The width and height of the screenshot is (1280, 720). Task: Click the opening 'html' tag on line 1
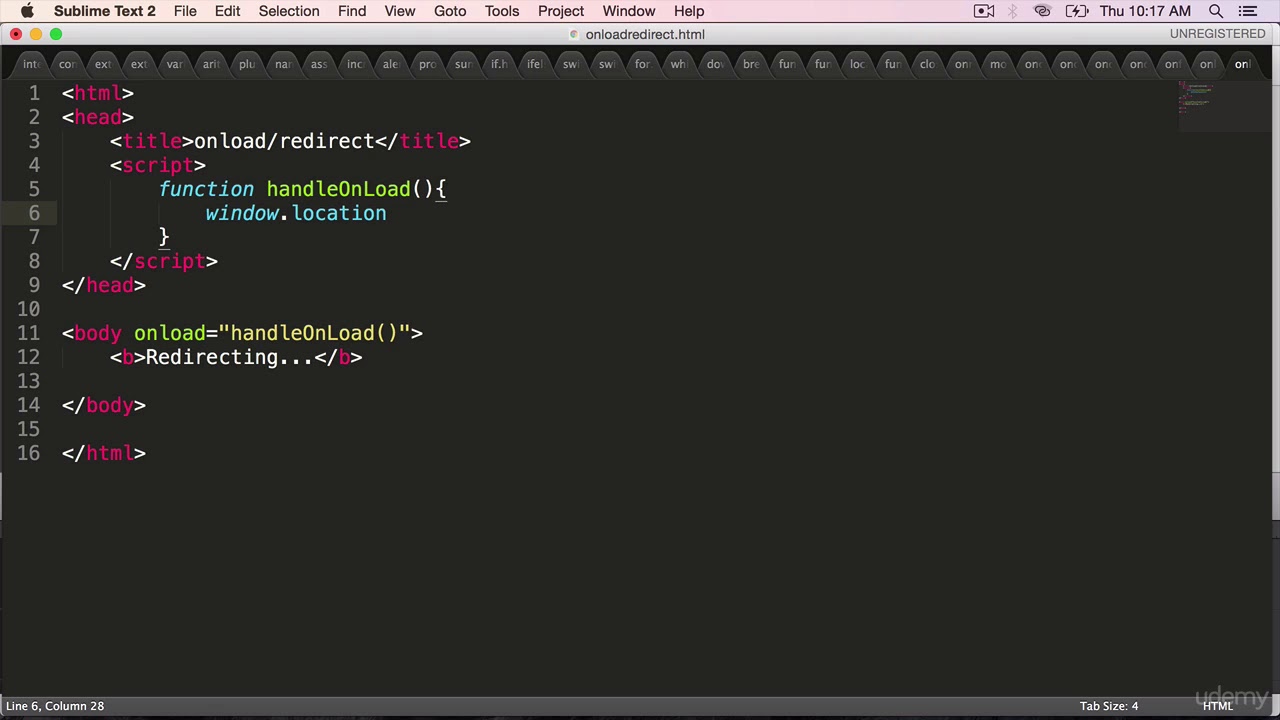click(x=98, y=93)
